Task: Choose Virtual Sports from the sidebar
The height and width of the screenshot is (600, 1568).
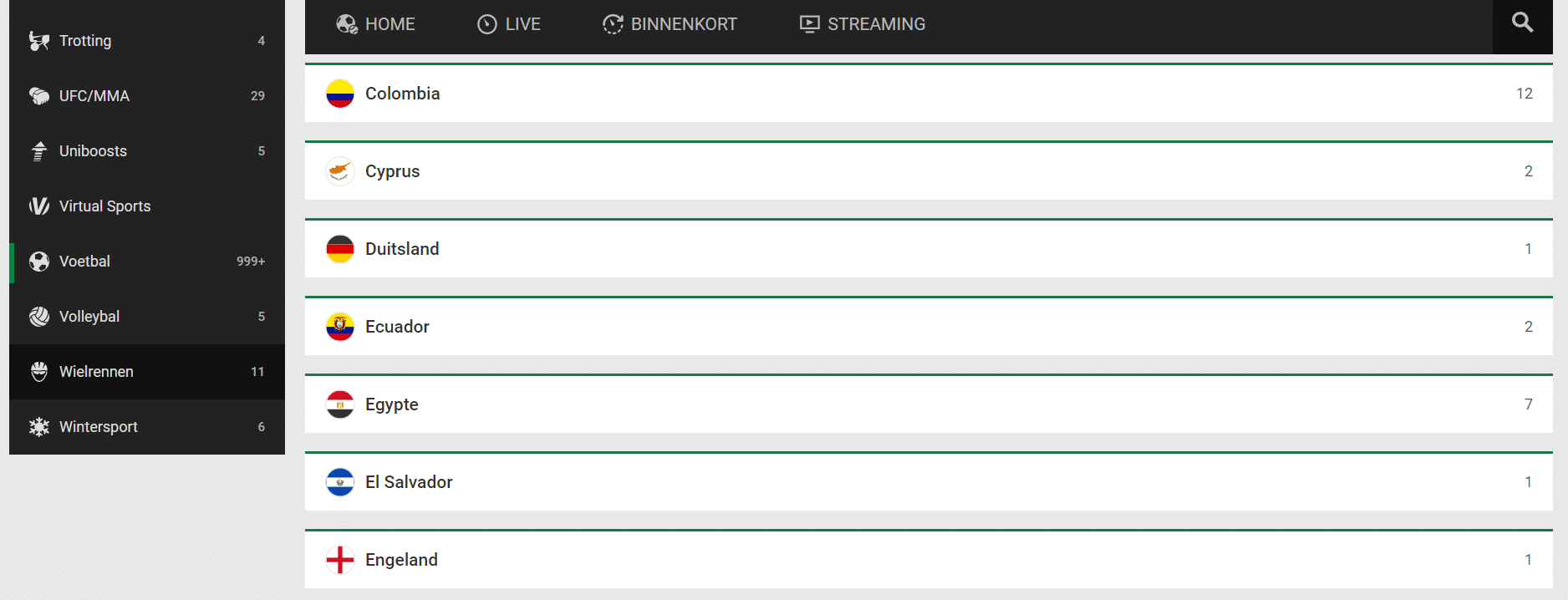Action: point(104,206)
